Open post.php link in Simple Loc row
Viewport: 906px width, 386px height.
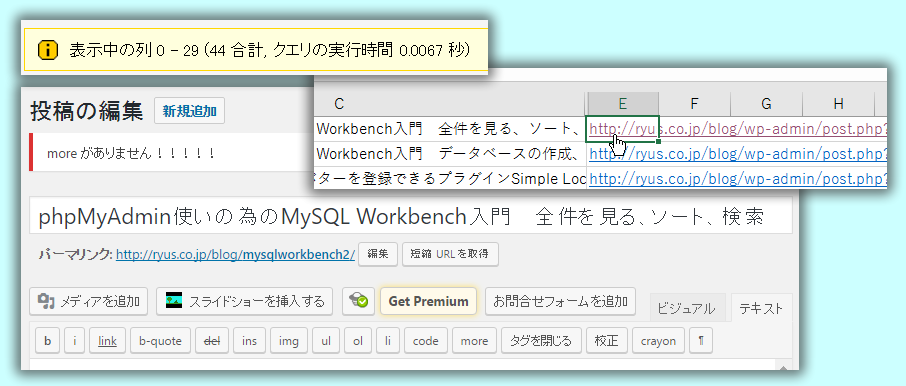coord(738,179)
